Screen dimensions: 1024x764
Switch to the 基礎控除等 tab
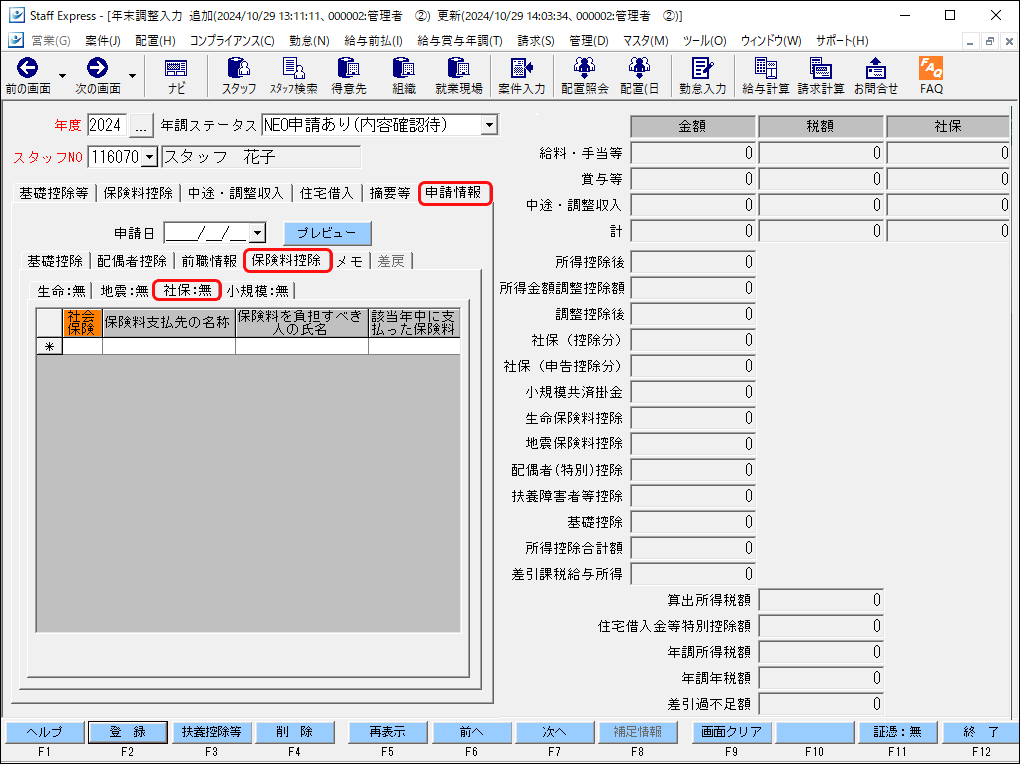click(54, 193)
